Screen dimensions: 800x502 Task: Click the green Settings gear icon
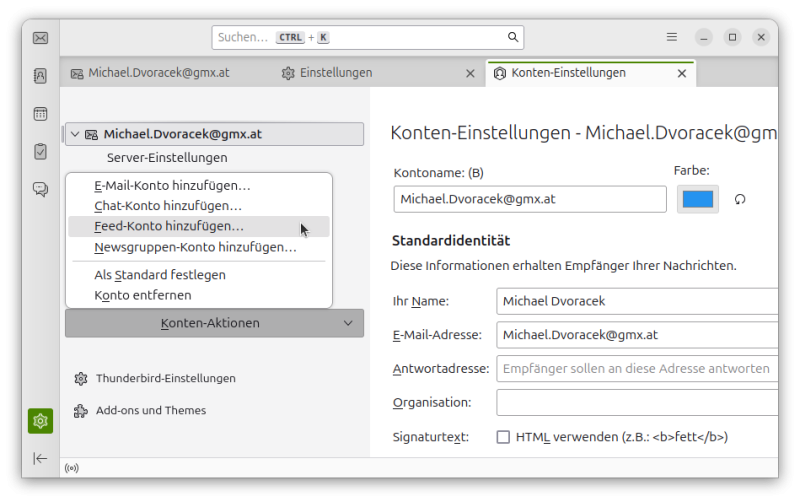pos(40,421)
